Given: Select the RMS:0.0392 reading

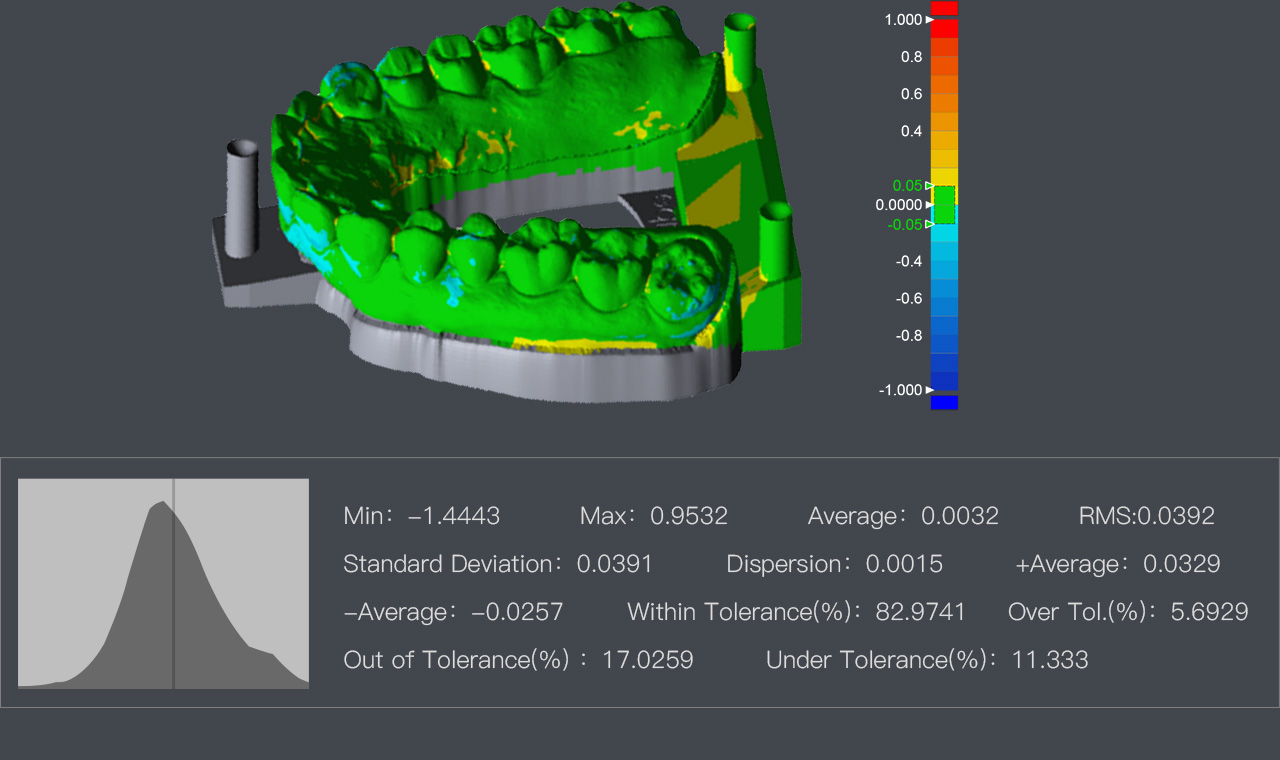Looking at the screenshot, I should (1147, 516).
